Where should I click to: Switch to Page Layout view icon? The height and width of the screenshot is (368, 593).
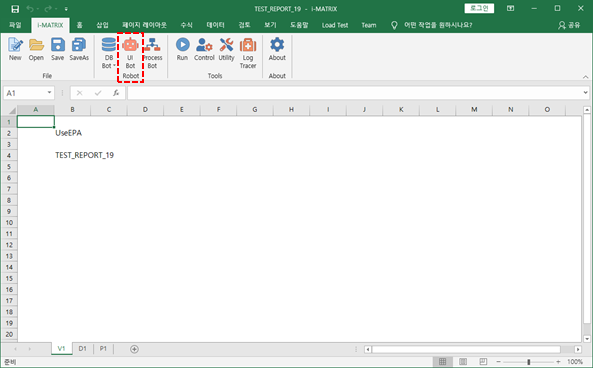pyautogui.click(x=463, y=362)
